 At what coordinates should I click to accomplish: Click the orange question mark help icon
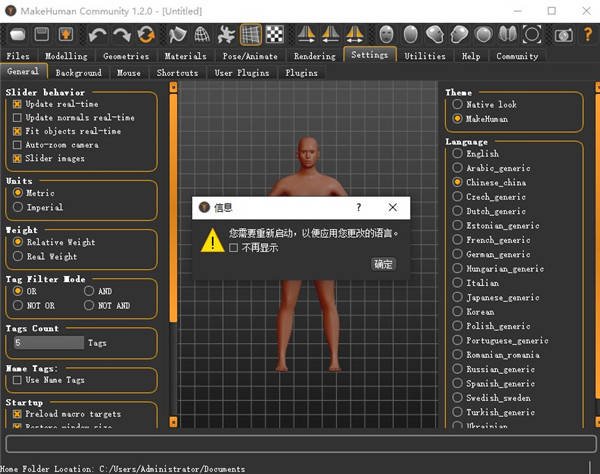[x=588, y=35]
